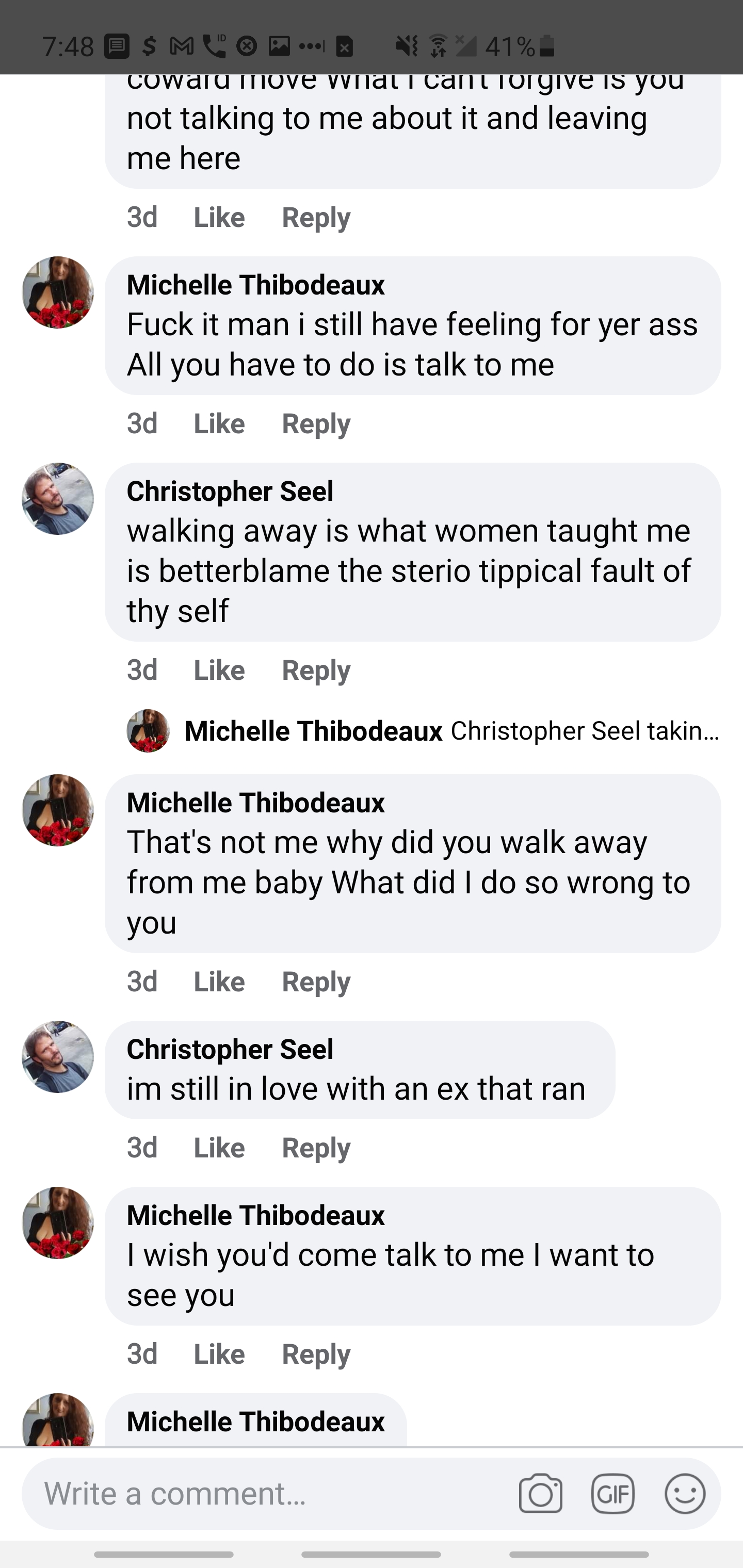This screenshot has height=1568, width=743.
Task: Tap Christopher Seel's avatar beside "im still in love"
Action: (x=58, y=1057)
